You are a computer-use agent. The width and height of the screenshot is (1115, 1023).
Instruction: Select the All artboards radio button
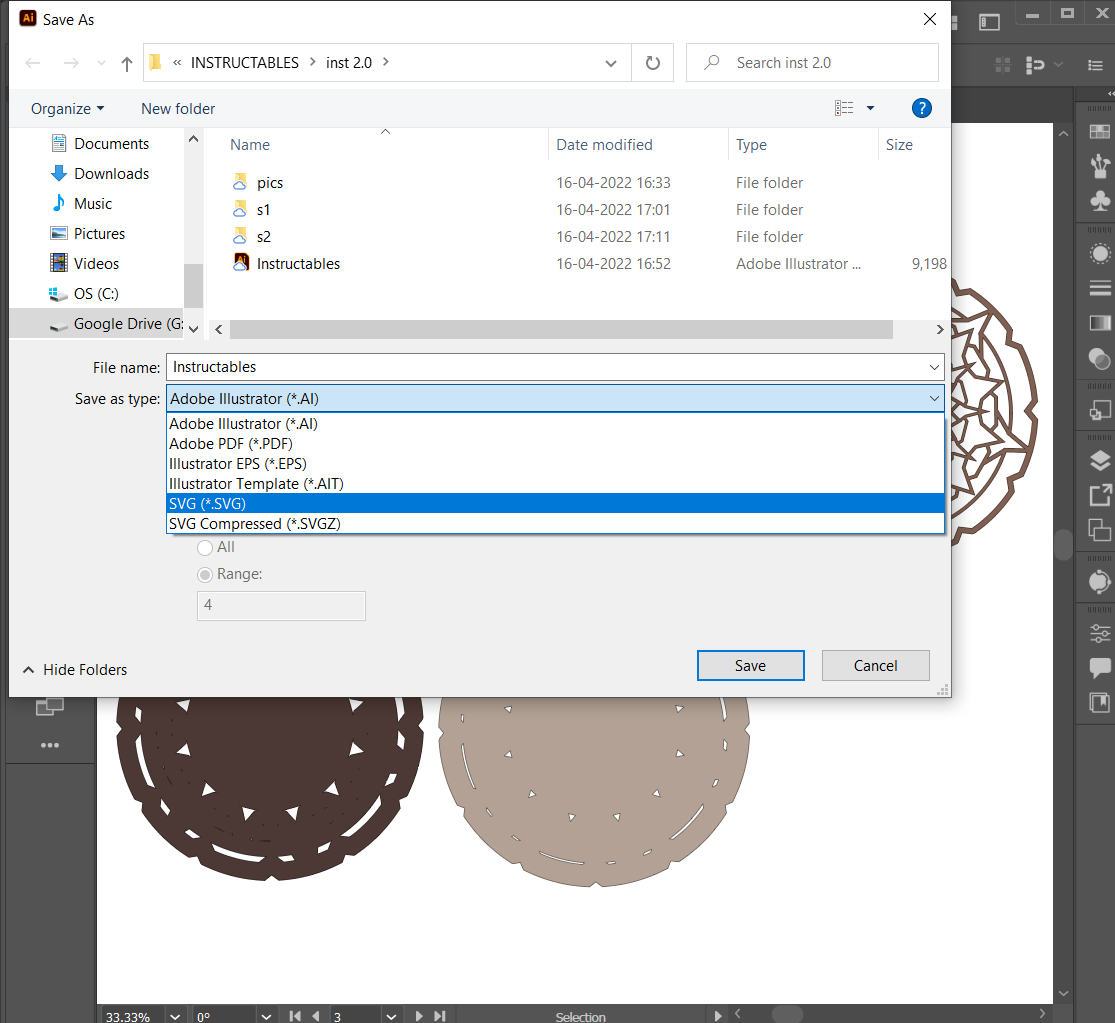205,547
